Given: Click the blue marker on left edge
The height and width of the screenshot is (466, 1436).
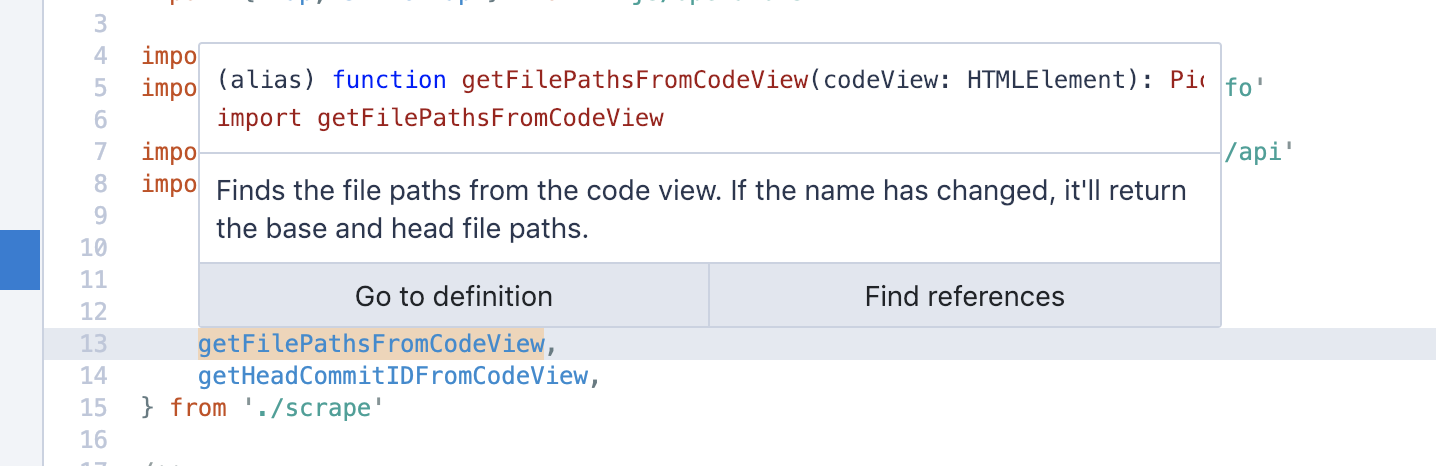Looking at the screenshot, I should [20, 260].
